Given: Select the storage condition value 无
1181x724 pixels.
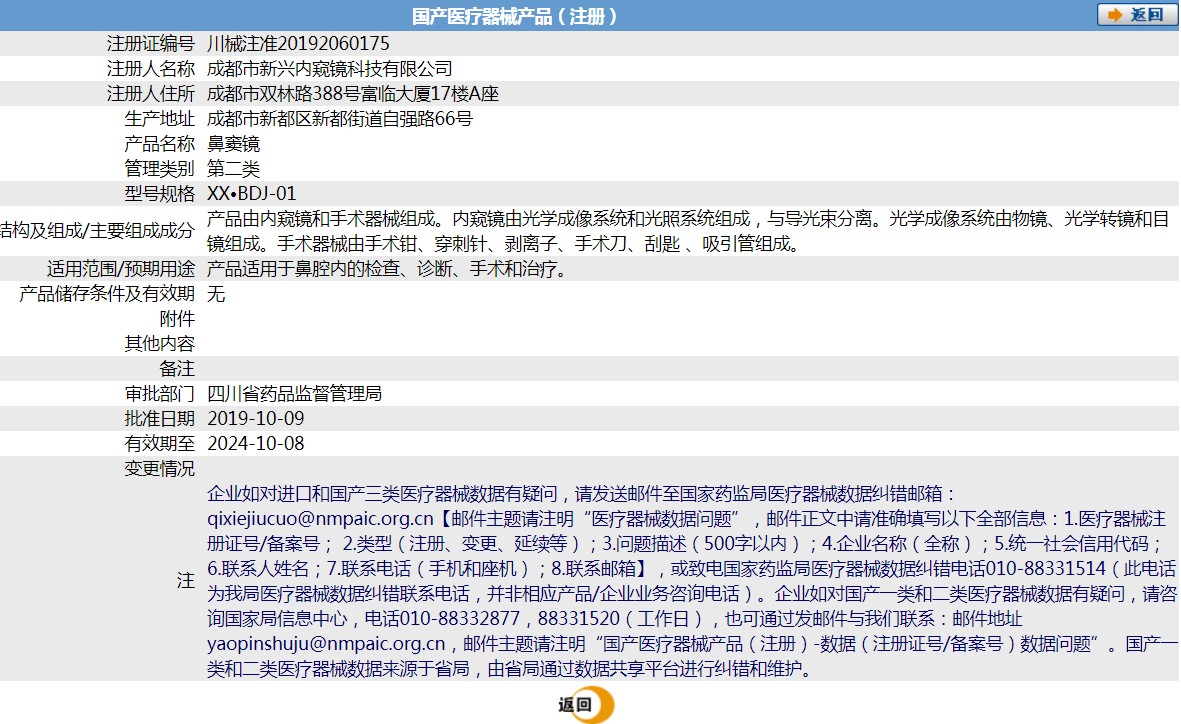Looking at the screenshot, I should pyautogui.click(x=216, y=293).
